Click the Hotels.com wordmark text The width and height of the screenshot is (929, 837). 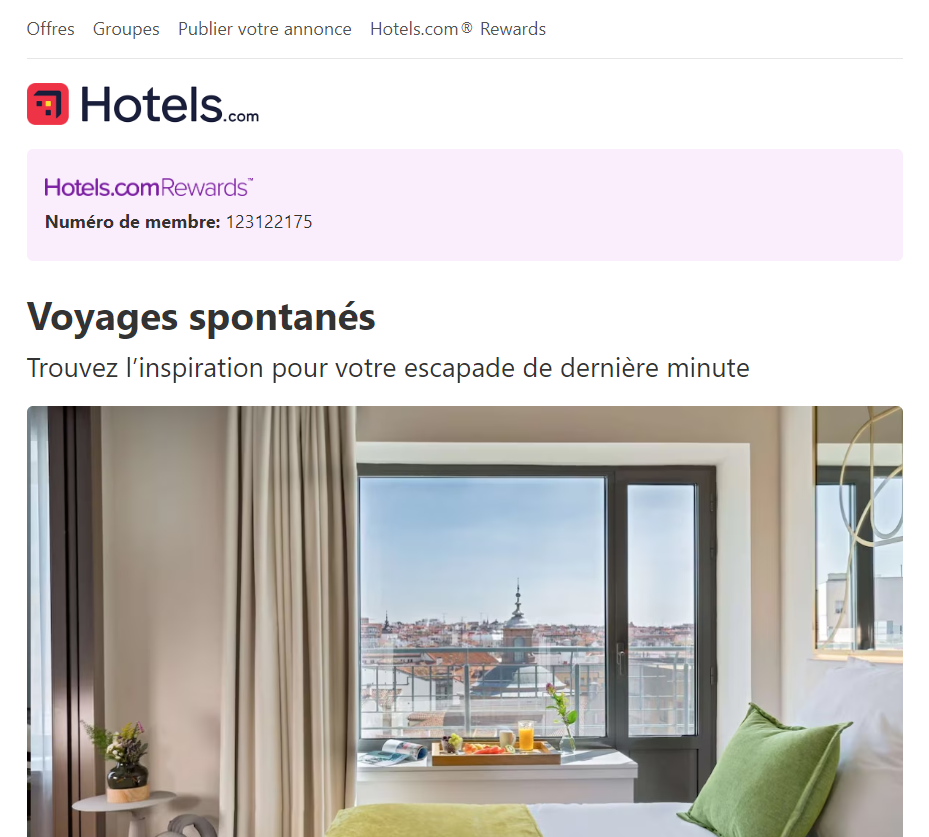click(169, 104)
